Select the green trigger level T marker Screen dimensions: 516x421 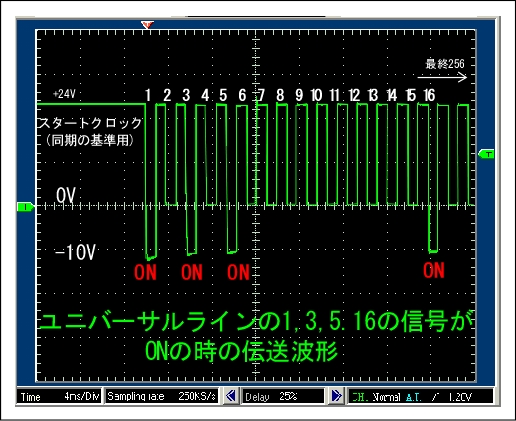click(486, 154)
